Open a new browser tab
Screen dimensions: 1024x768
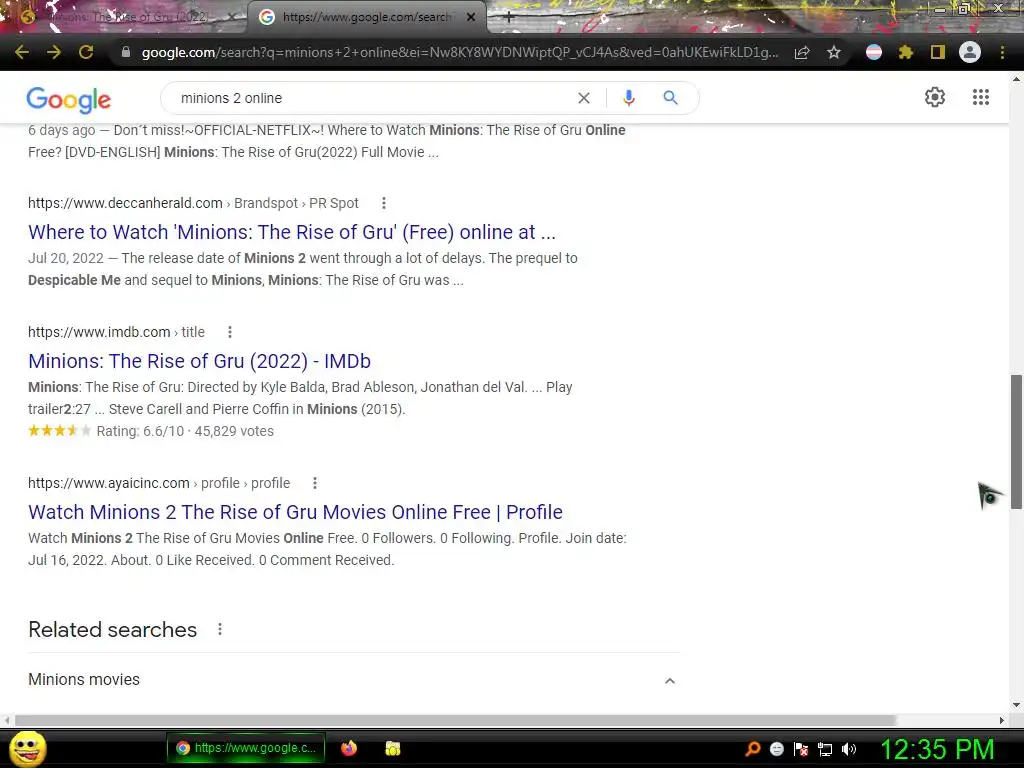click(x=509, y=18)
